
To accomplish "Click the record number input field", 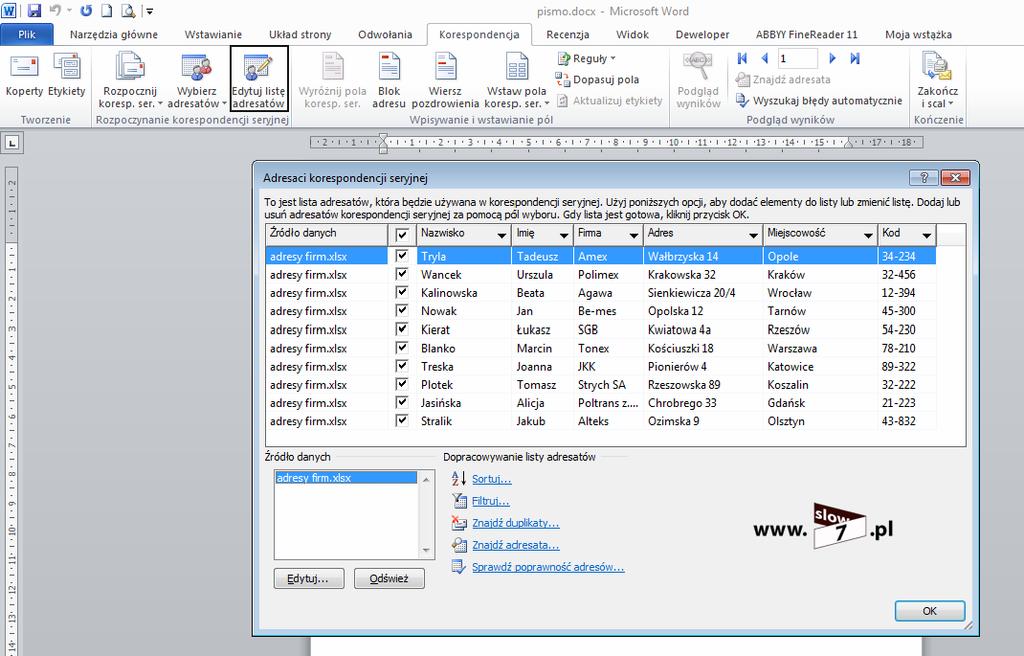I will [x=797, y=58].
